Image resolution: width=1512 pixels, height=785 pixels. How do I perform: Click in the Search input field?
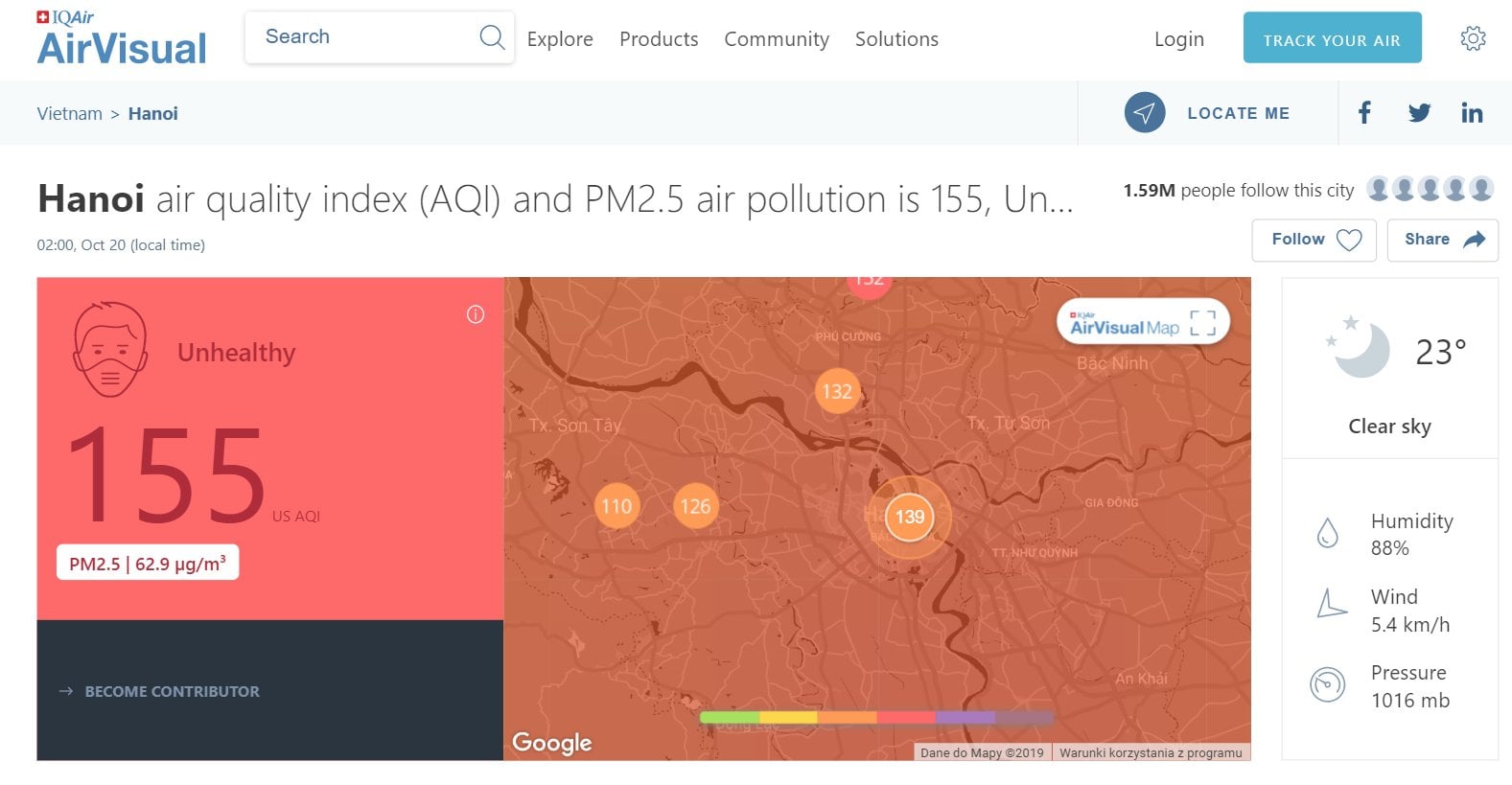364,37
